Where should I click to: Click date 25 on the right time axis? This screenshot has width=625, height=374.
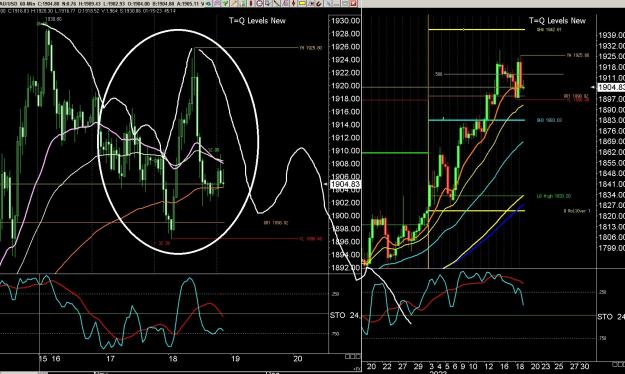(x=559, y=366)
